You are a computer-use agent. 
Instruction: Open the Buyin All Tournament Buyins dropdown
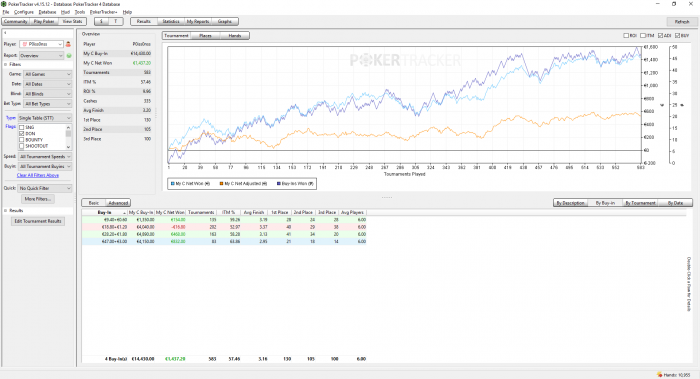click(x=45, y=166)
